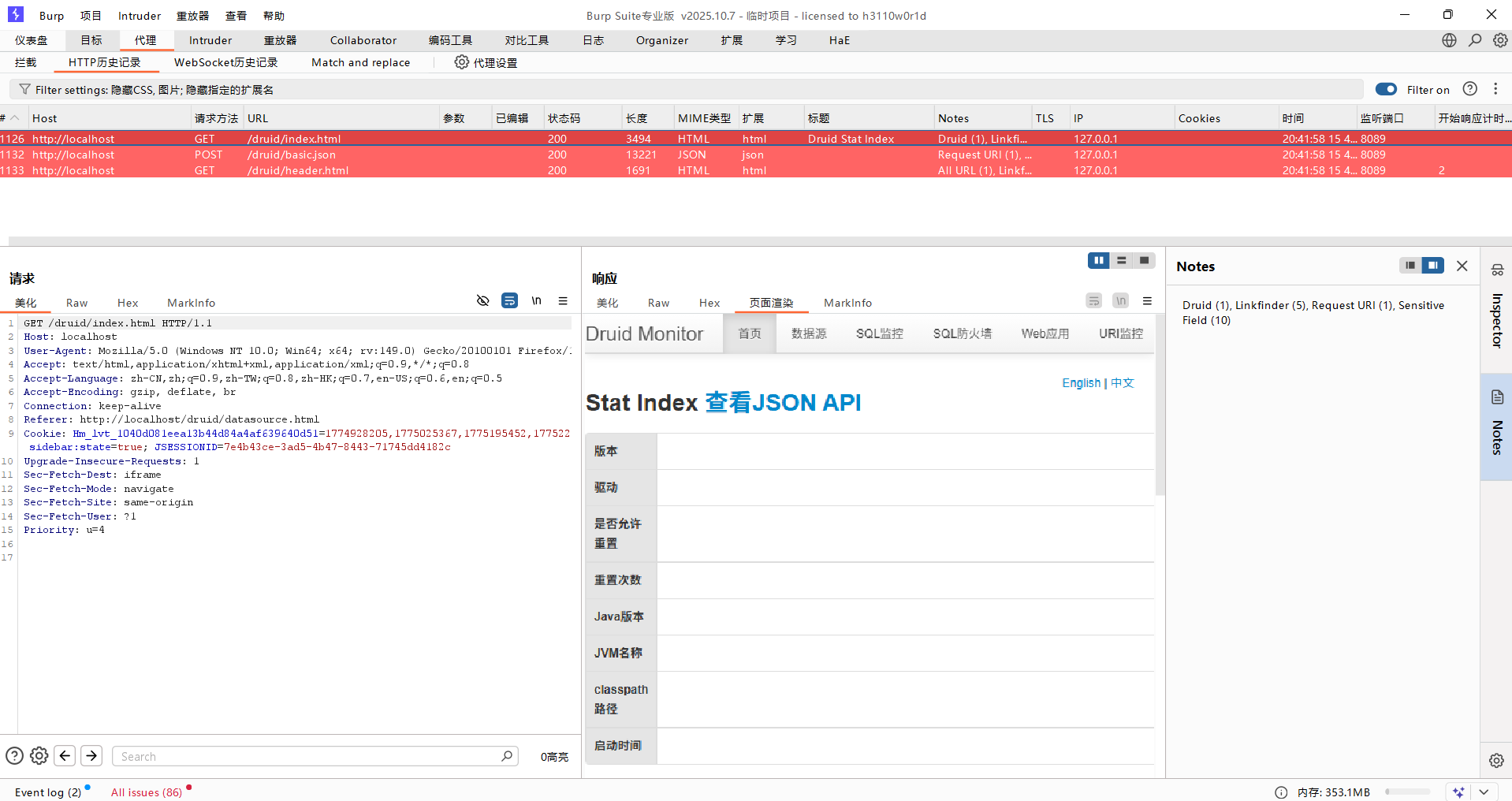This screenshot has height=801, width=1512.
Task: Open the Match and replace sub-tab
Action: click(x=361, y=62)
